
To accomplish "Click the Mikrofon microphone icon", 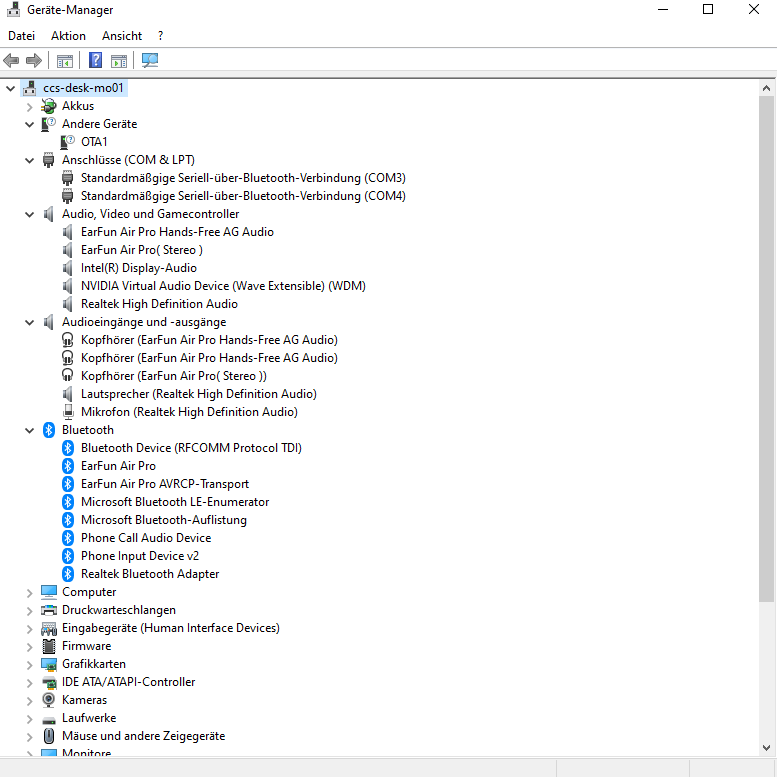I will click(x=68, y=412).
